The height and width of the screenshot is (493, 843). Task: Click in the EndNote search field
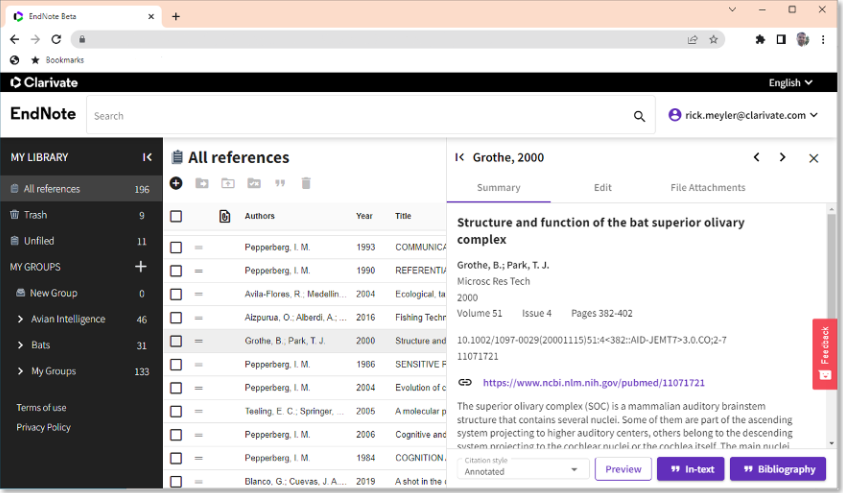pyautogui.click(x=360, y=116)
